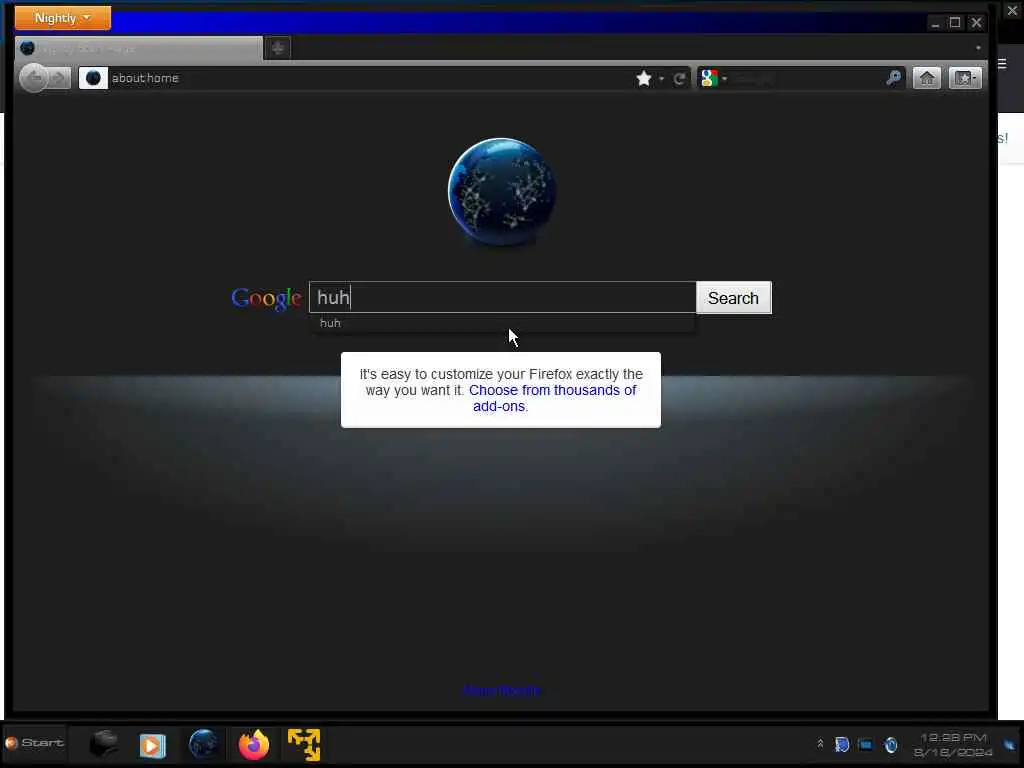Click the toolbar search magnifier icon
The image size is (1024, 768).
(x=893, y=78)
